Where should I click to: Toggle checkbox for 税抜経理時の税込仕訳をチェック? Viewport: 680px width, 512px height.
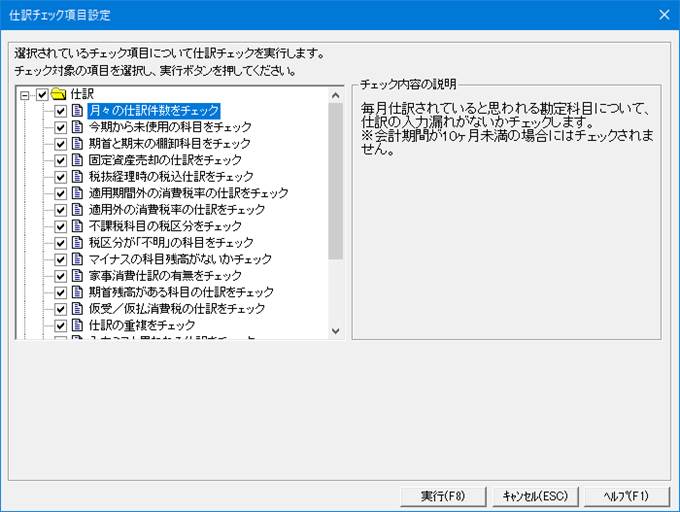click(60, 177)
